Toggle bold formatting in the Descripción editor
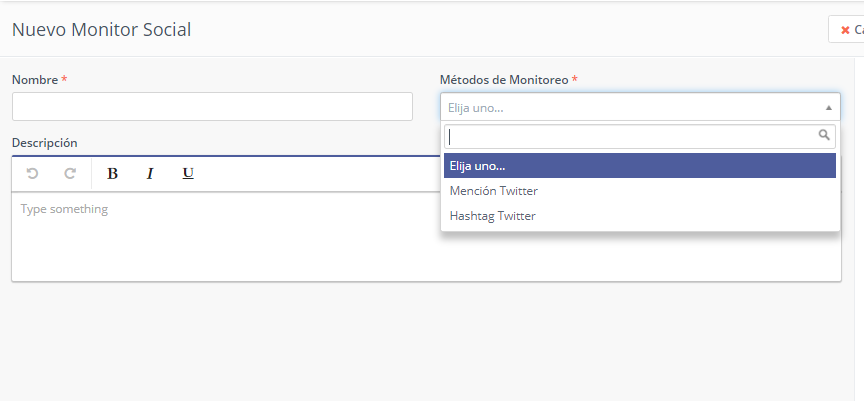 pyautogui.click(x=112, y=174)
